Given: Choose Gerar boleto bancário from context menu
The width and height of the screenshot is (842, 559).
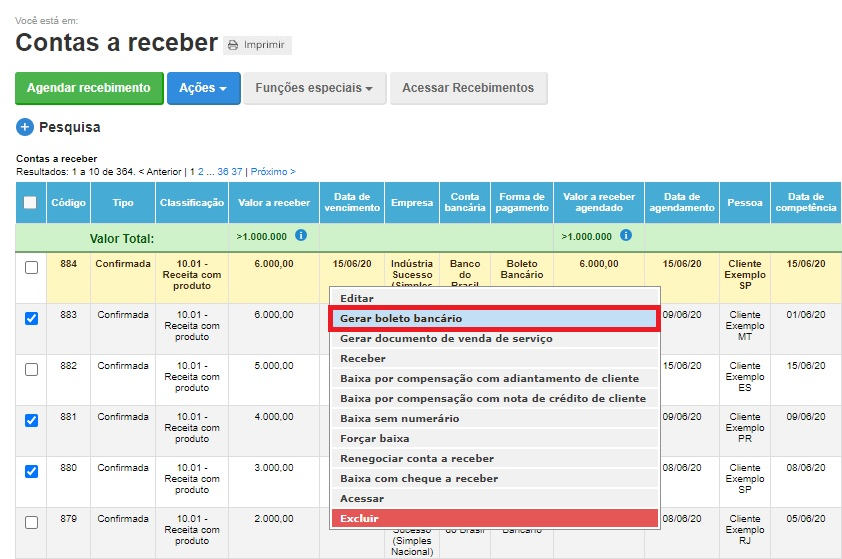Looking at the screenshot, I should [x=494, y=319].
